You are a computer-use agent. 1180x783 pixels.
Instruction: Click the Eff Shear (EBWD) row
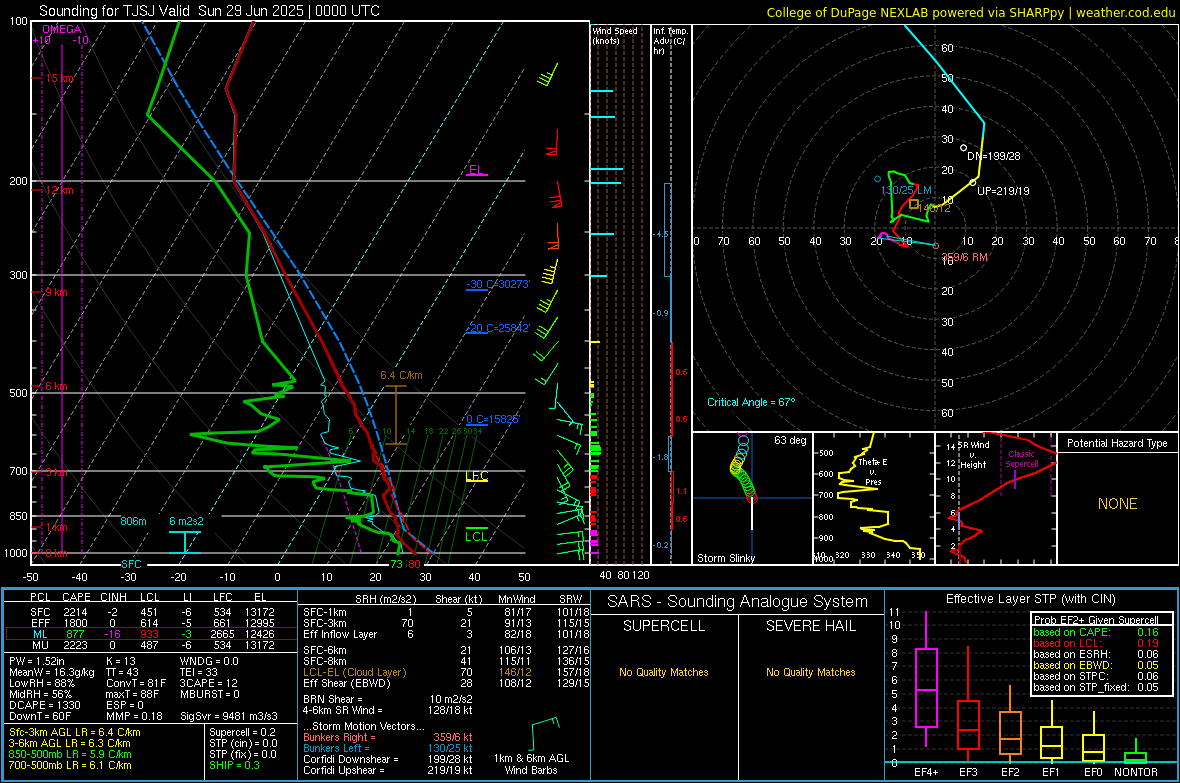point(447,683)
